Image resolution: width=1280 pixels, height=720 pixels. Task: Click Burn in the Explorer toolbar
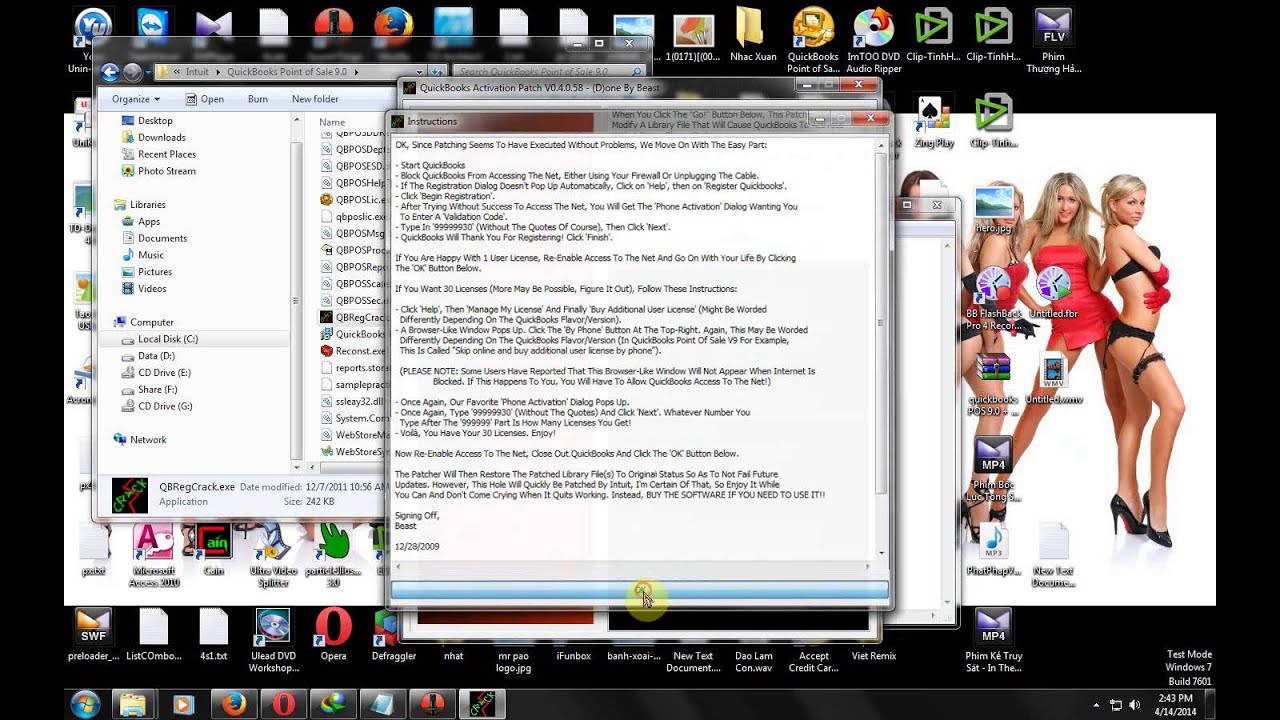257,99
